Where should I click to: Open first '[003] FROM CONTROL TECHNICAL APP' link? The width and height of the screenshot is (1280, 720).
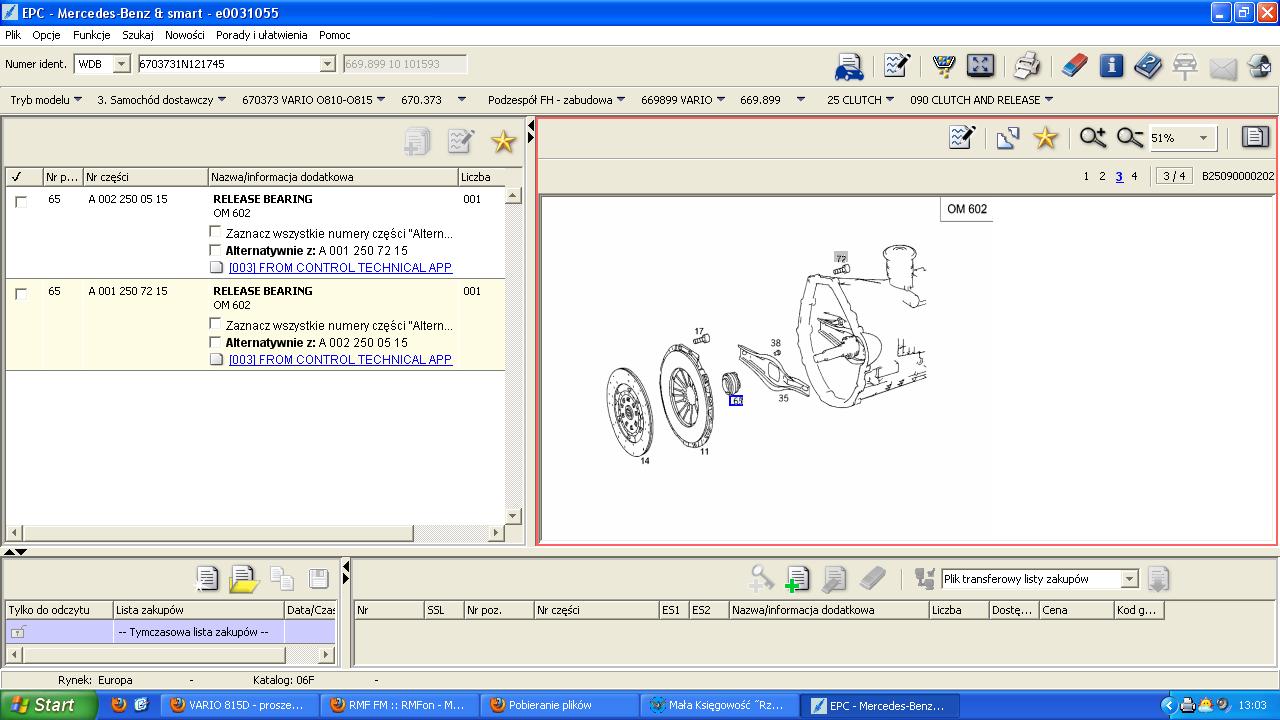[340, 268]
